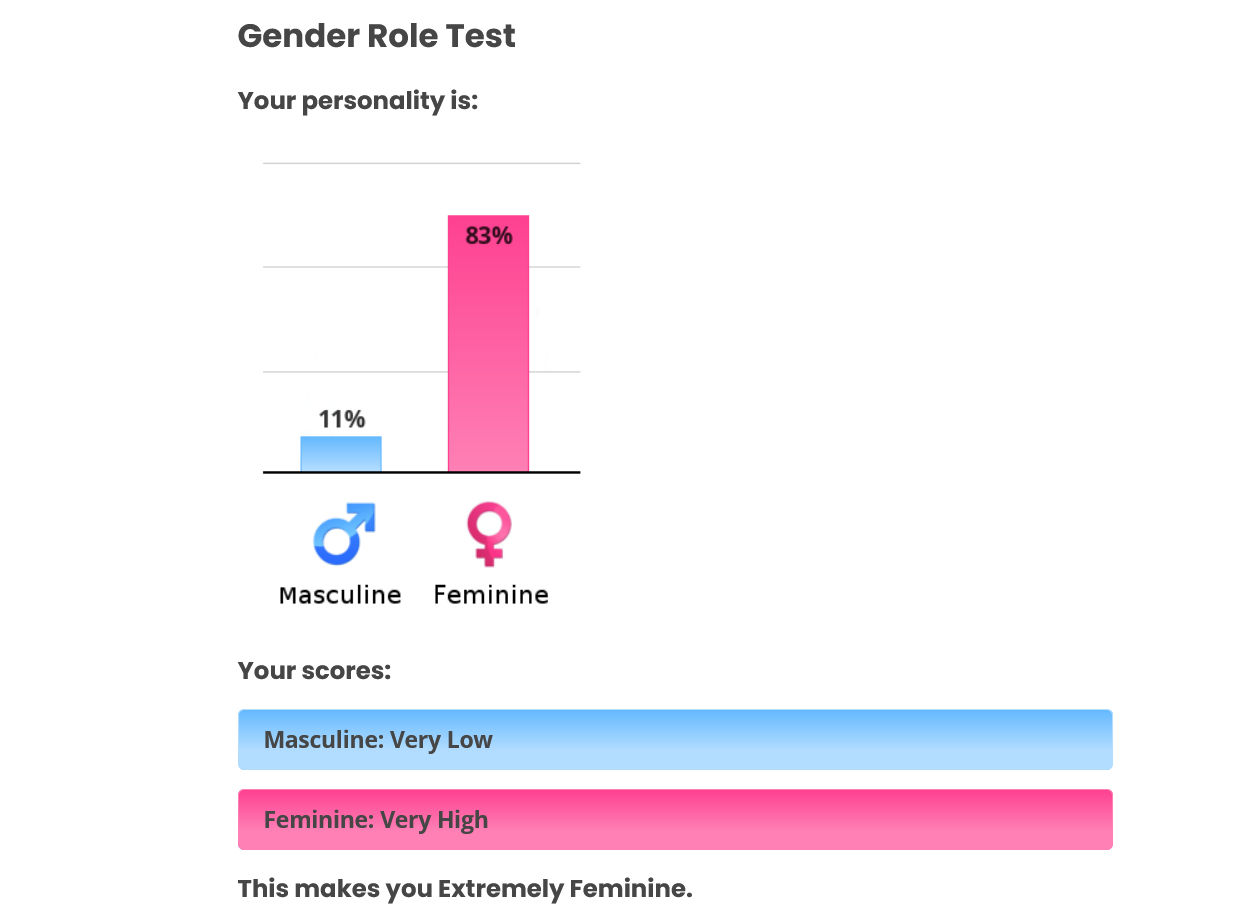This screenshot has width=1252, height=921.
Task: Click the pink female symbol icon
Action: coord(489,533)
